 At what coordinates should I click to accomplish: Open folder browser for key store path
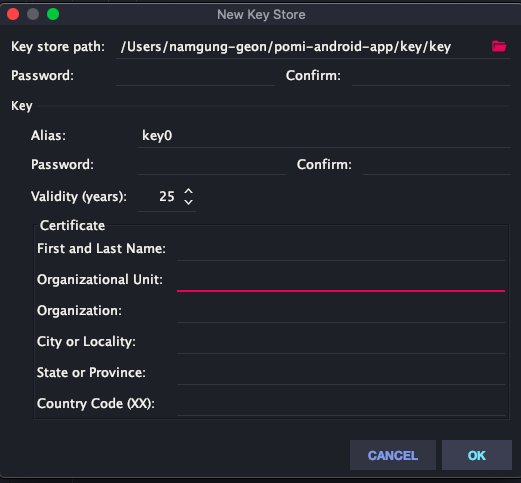click(x=499, y=46)
